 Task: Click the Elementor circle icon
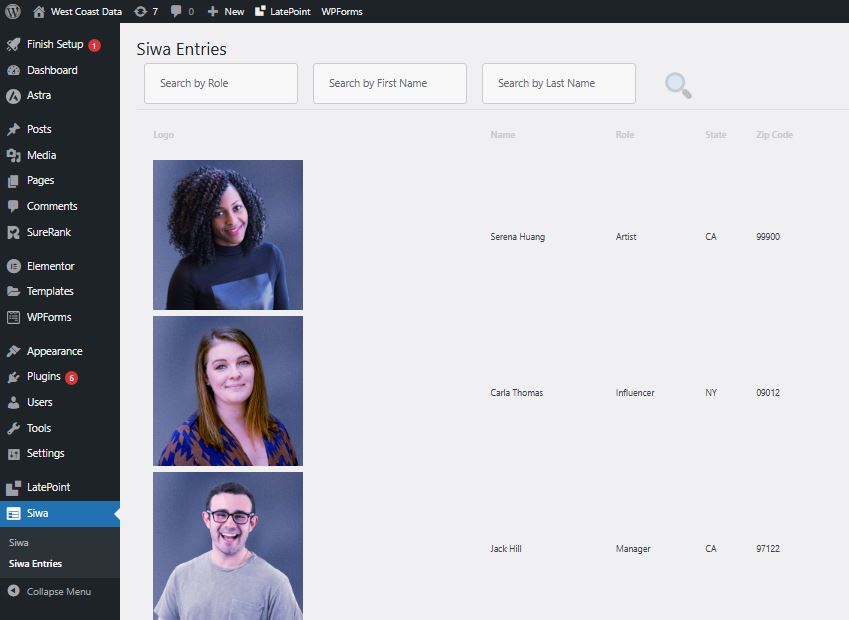[x=14, y=266]
